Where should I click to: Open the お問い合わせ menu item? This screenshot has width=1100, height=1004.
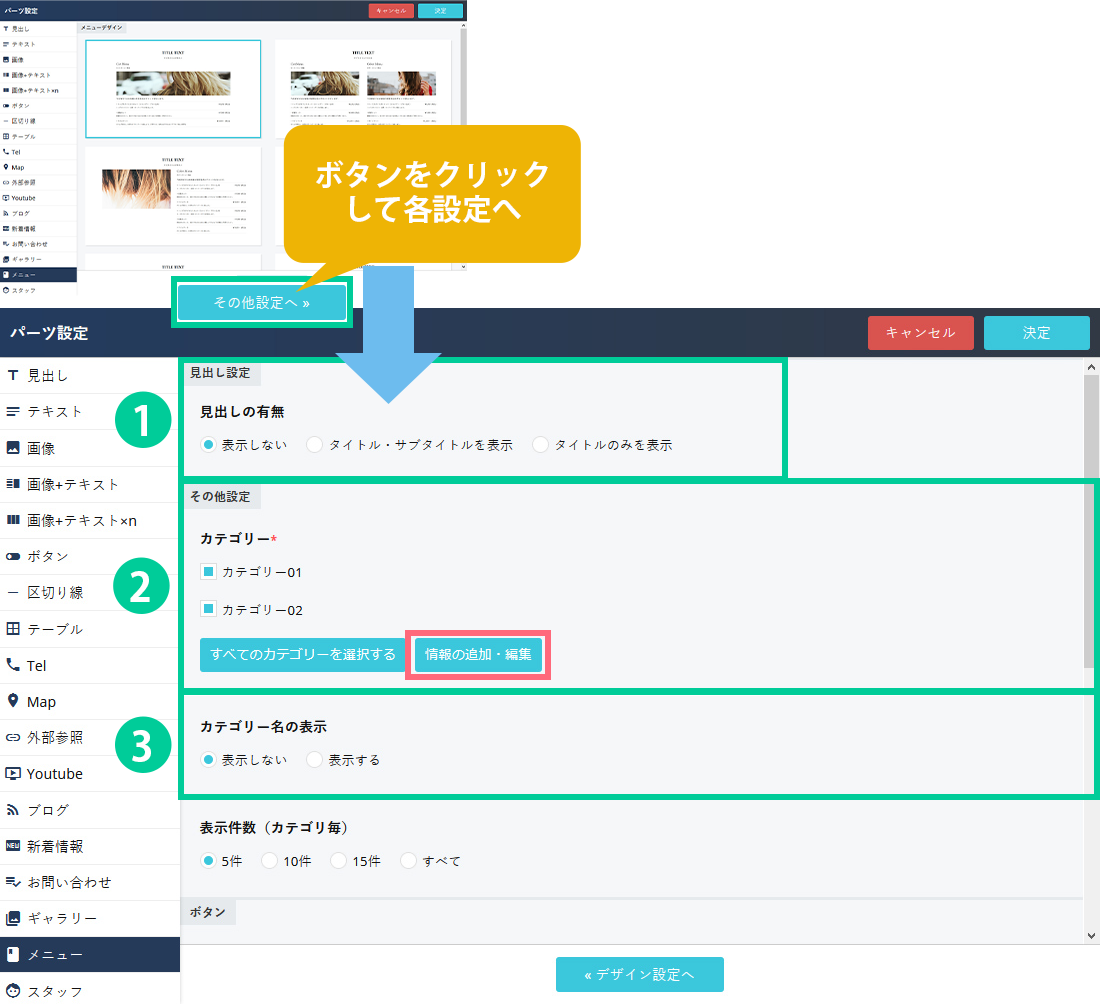(69, 882)
